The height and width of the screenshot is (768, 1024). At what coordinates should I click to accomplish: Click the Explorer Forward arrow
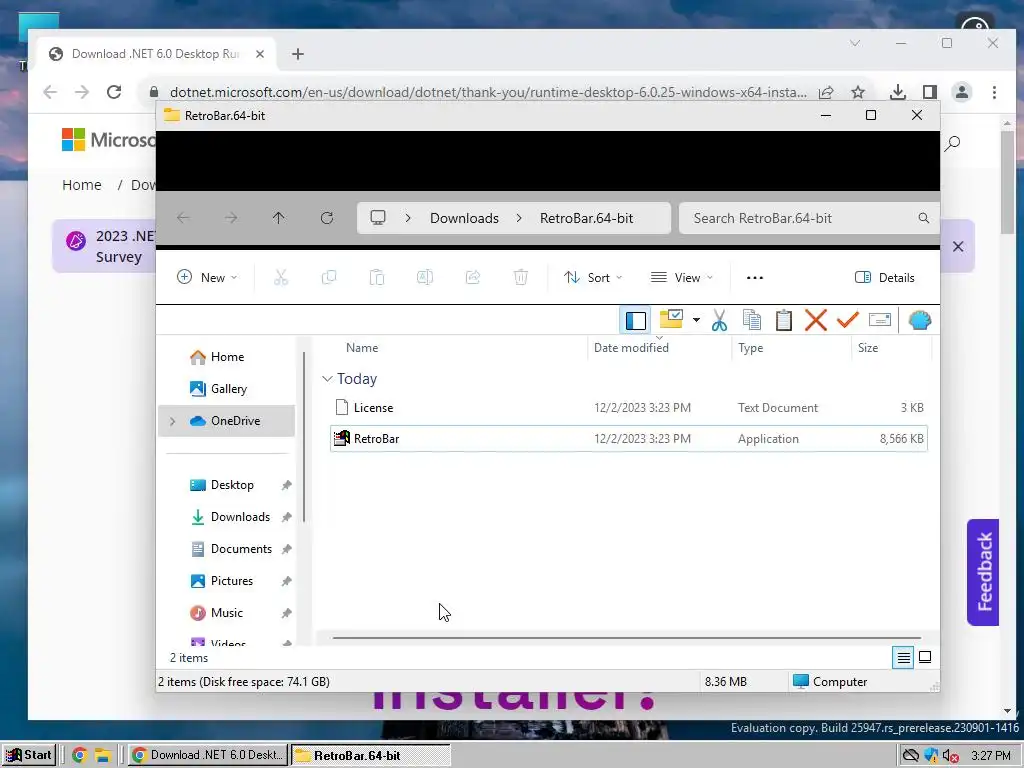231,218
